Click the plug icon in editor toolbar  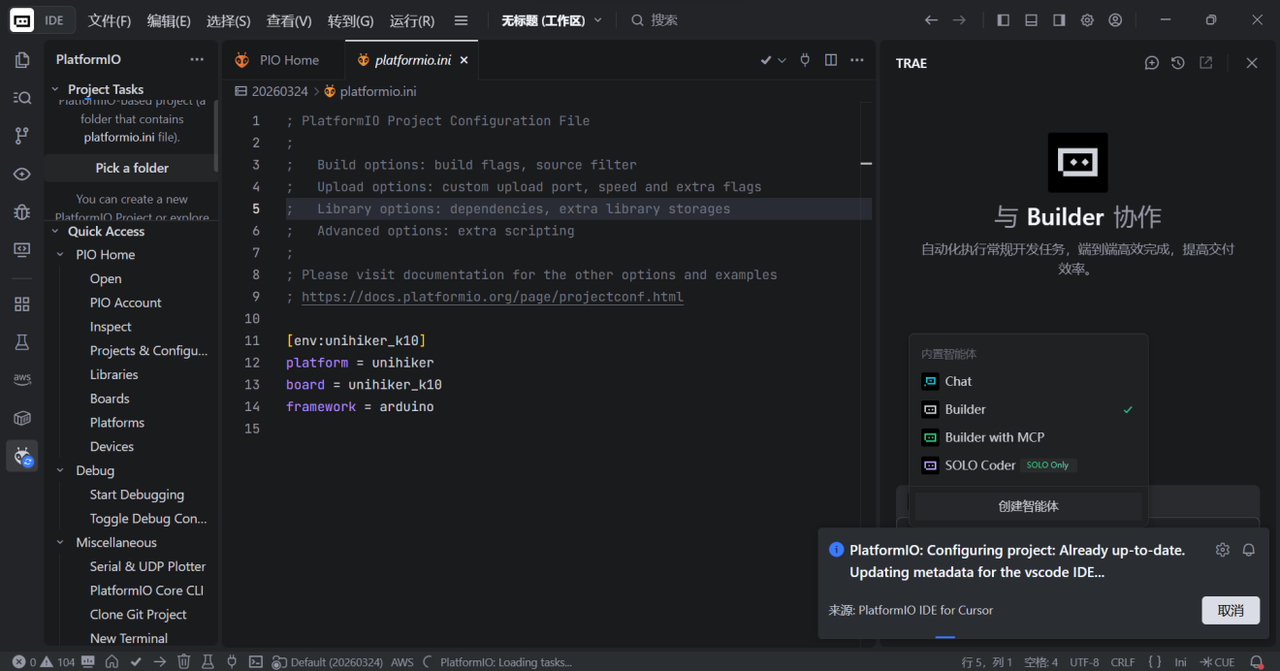tap(805, 60)
